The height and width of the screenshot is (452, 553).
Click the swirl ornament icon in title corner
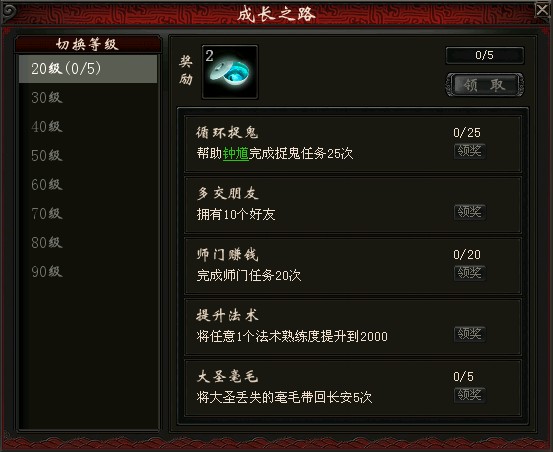click(x=8, y=11)
